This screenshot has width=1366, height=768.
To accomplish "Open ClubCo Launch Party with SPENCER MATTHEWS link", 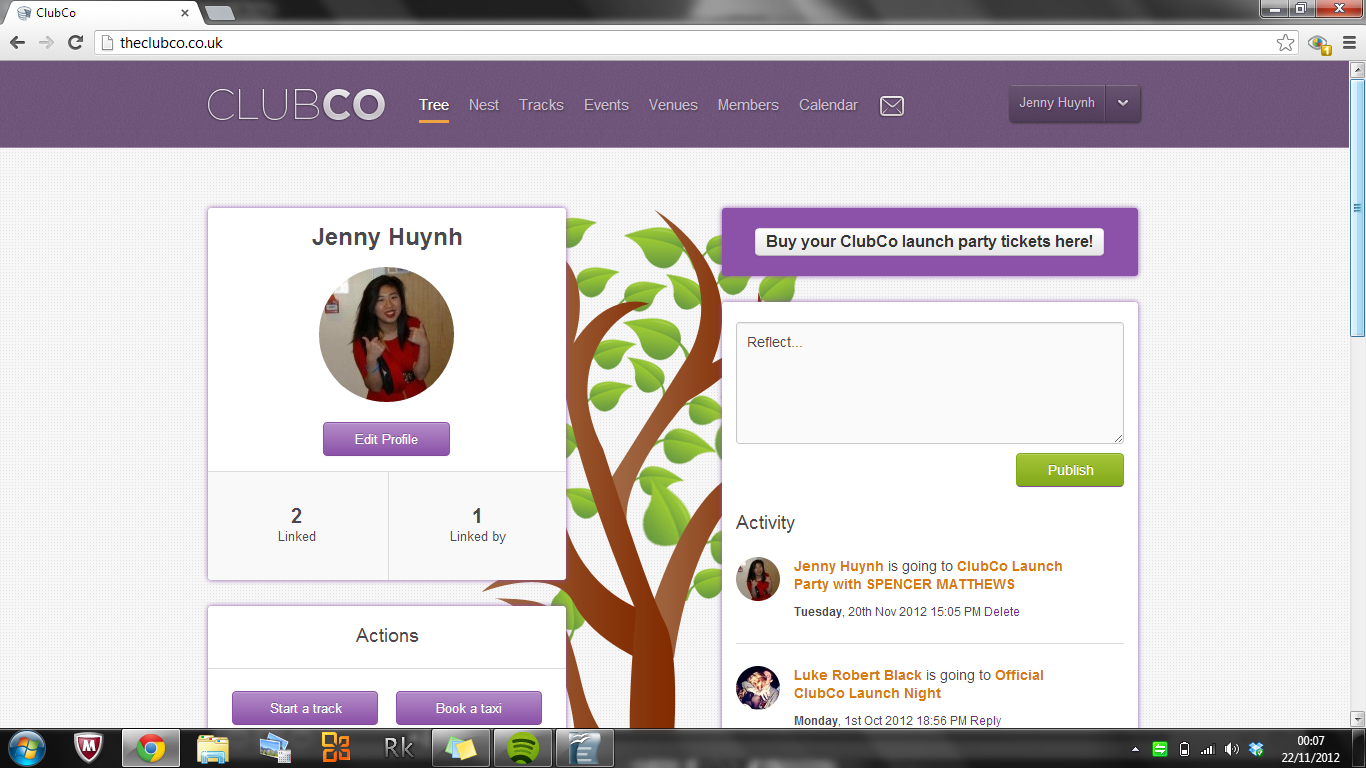I will pyautogui.click(x=928, y=575).
